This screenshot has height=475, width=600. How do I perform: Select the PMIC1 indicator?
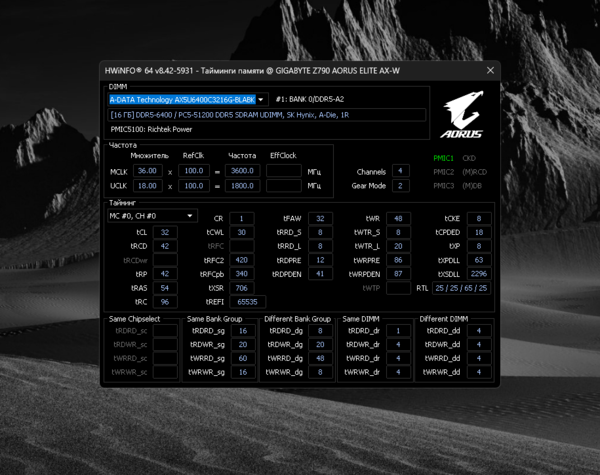[x=443, y=158]
